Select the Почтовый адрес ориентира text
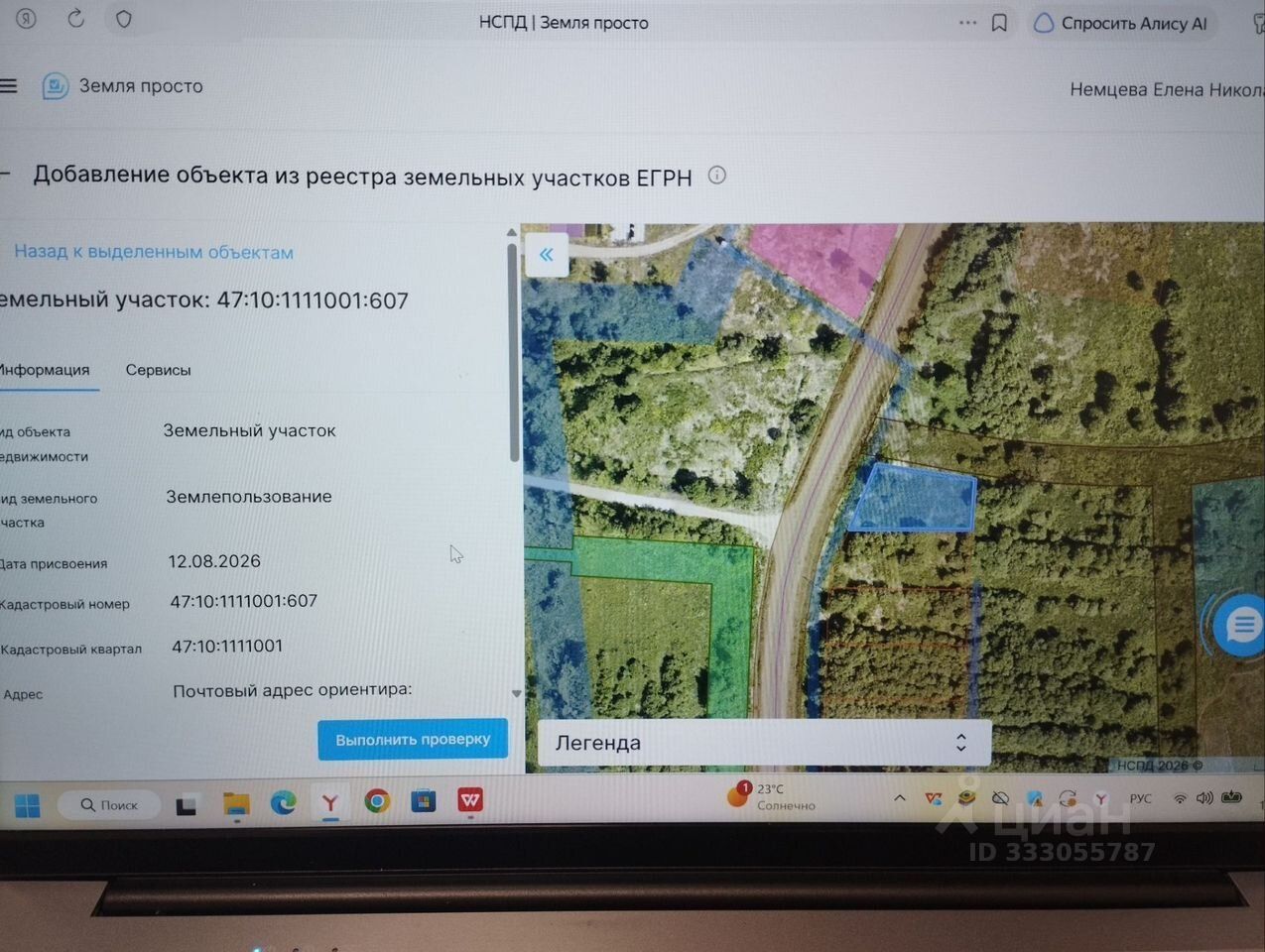 click(293, 689)
